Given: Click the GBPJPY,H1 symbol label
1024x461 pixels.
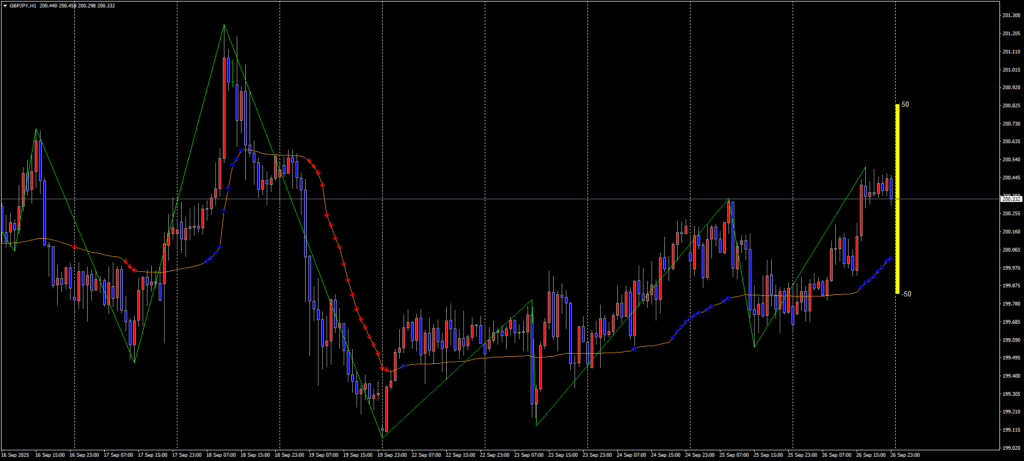Looking at the screenshot, I should (22, 5).
